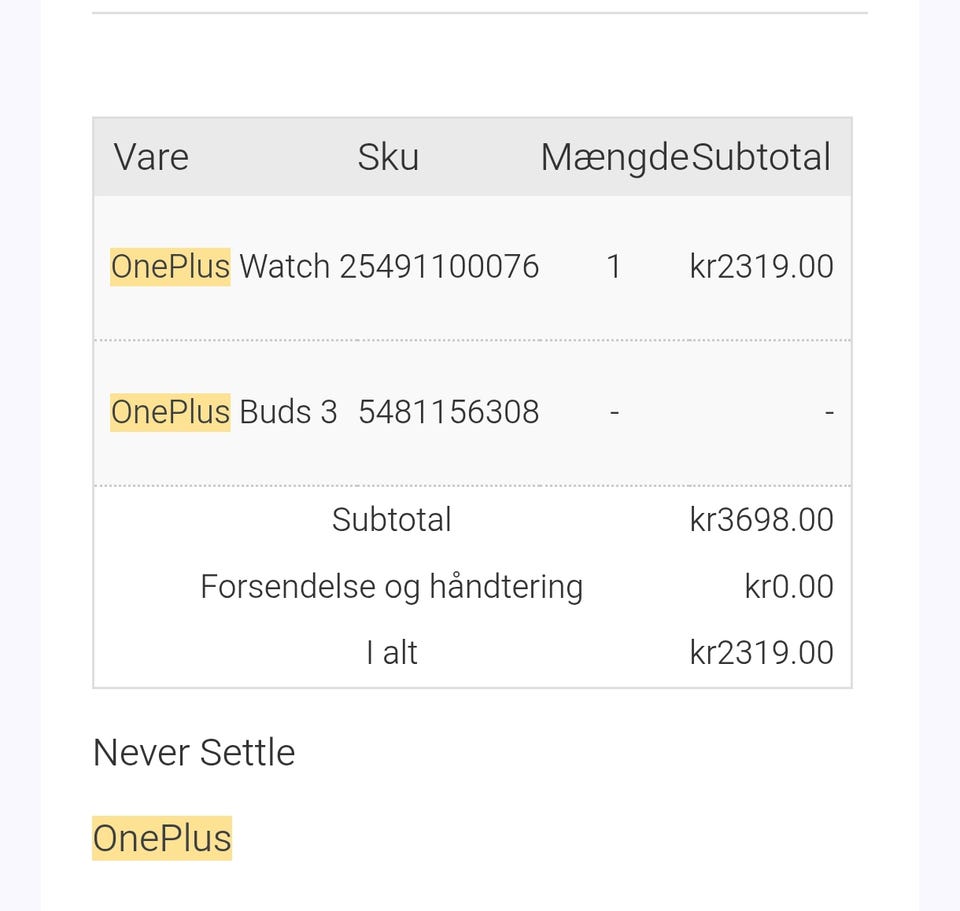Click the Subtotal header in the table's top row
This screenshot has width=960, height=911.
coord(761,157)
